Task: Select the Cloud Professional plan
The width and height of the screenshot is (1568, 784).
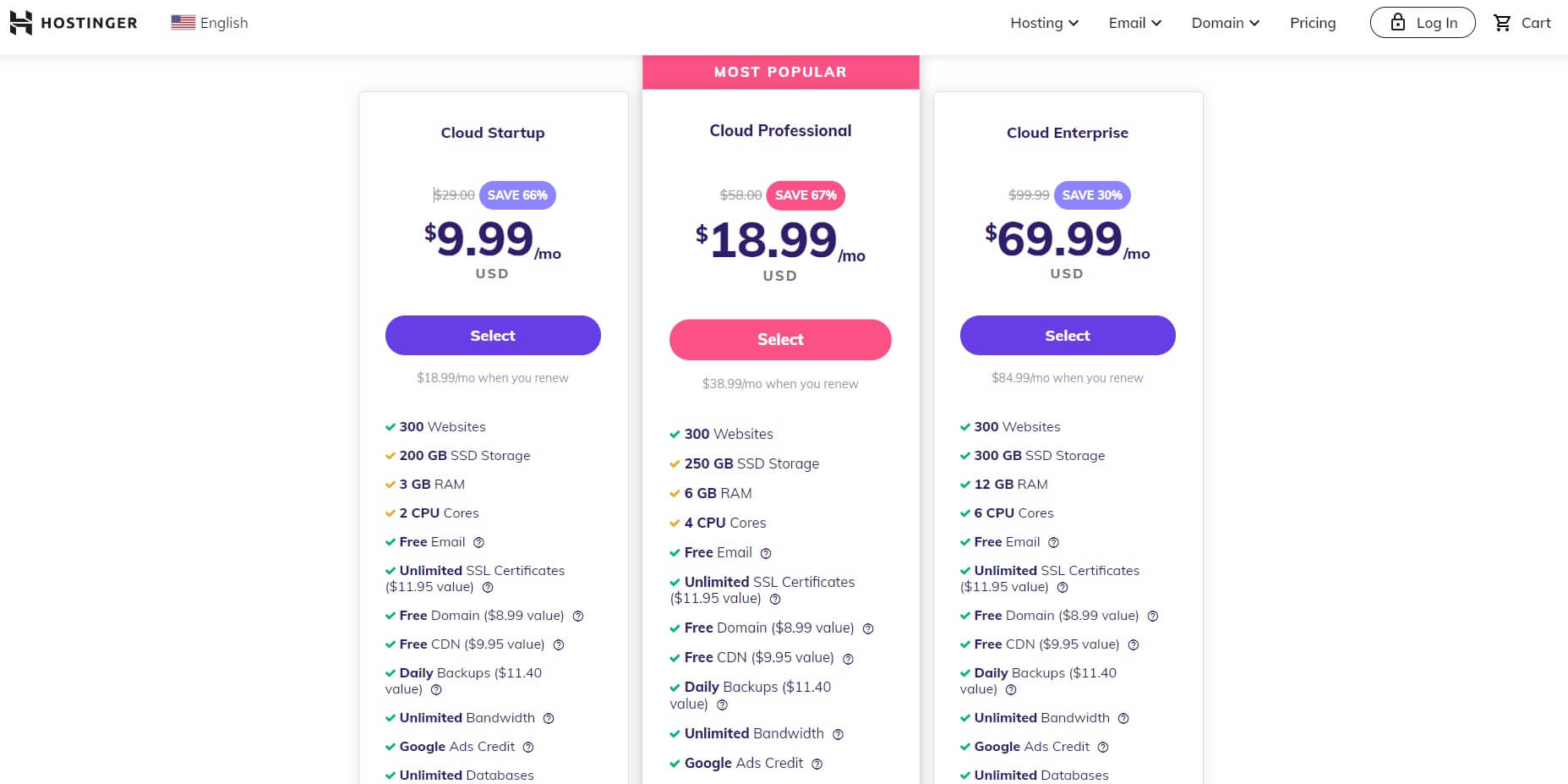Action: (779, 339)
